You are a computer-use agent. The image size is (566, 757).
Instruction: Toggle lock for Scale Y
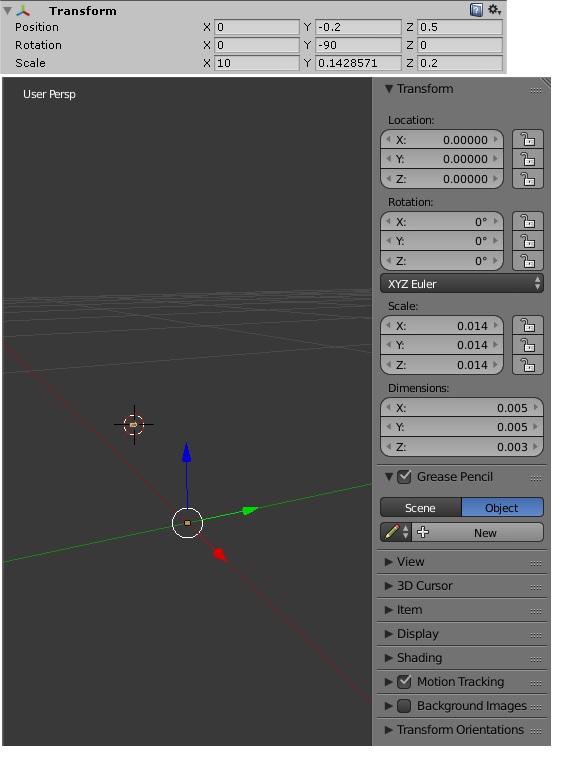point(527,345)
